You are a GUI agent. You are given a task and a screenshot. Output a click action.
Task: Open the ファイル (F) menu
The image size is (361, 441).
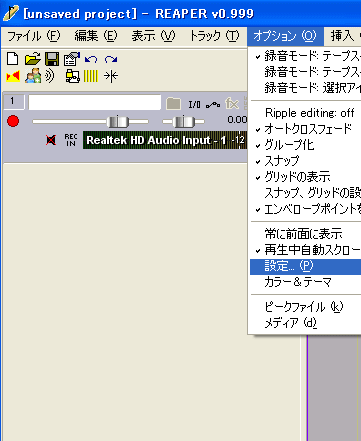(34, 36)
